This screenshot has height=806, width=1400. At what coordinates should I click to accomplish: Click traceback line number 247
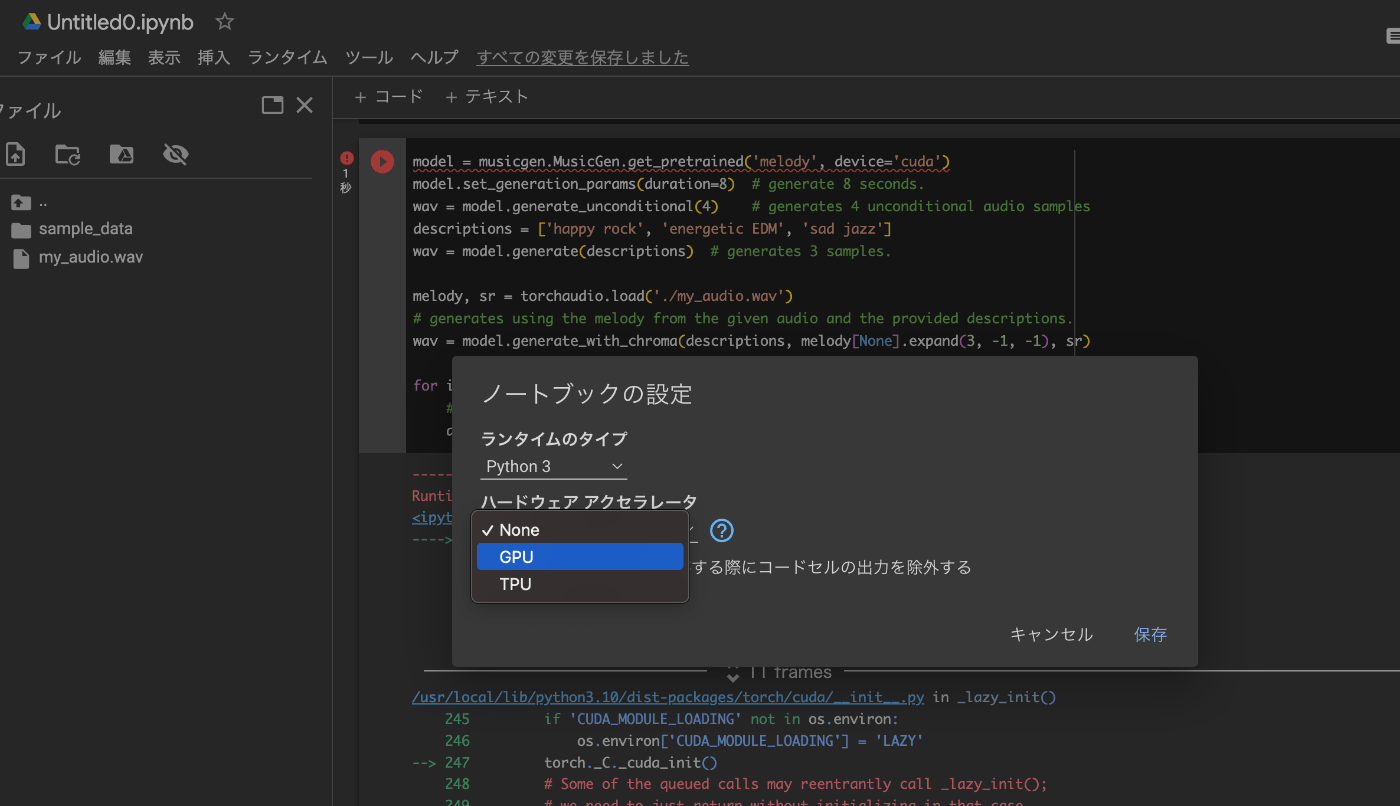458,763
